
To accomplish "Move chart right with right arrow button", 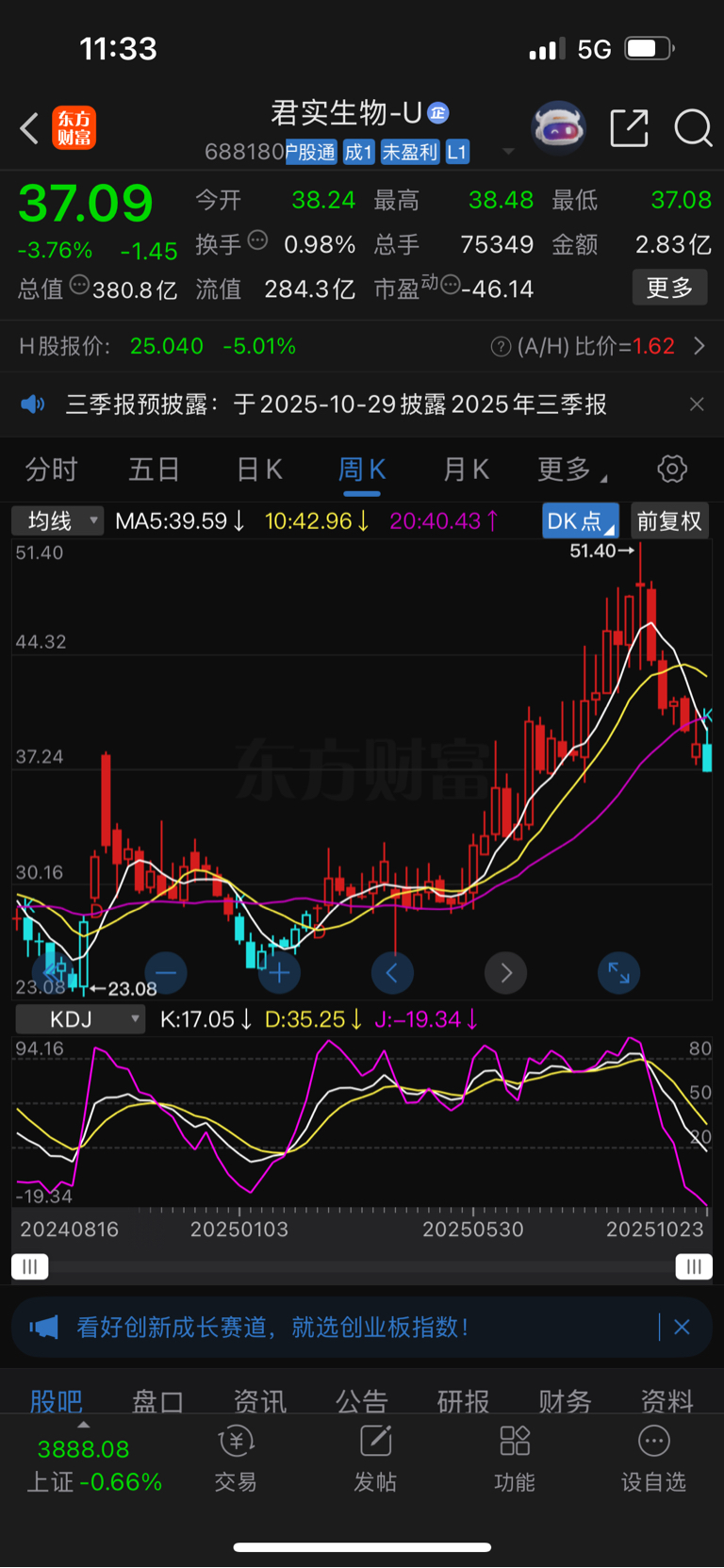I will coord(505,972).
